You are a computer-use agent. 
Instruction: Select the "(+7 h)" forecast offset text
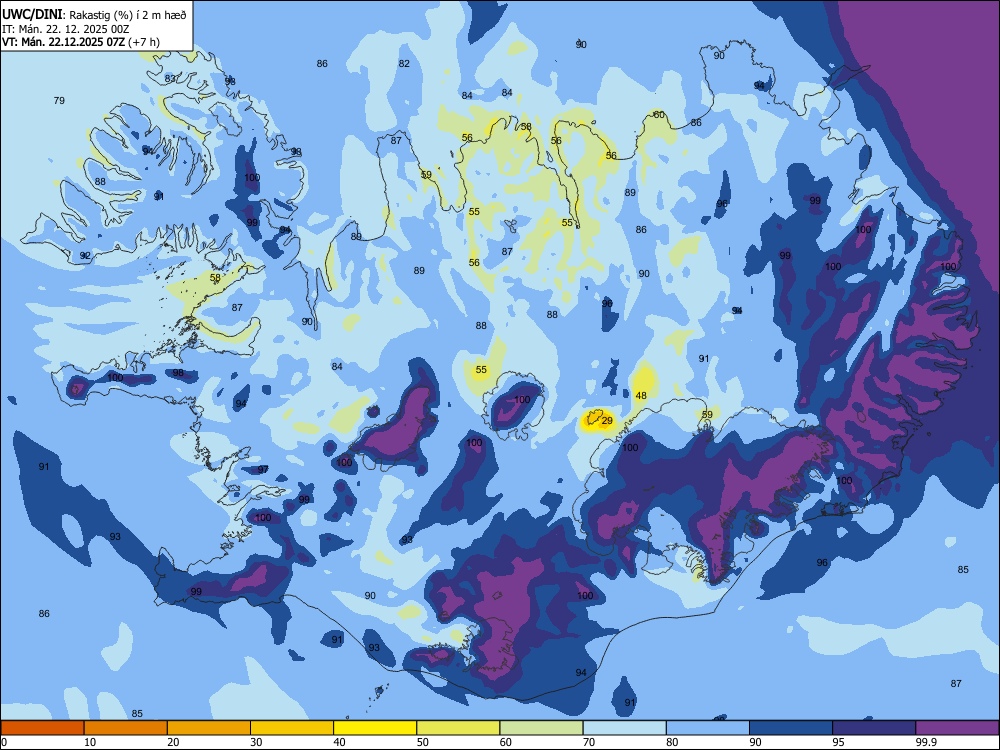pos(144,42)
